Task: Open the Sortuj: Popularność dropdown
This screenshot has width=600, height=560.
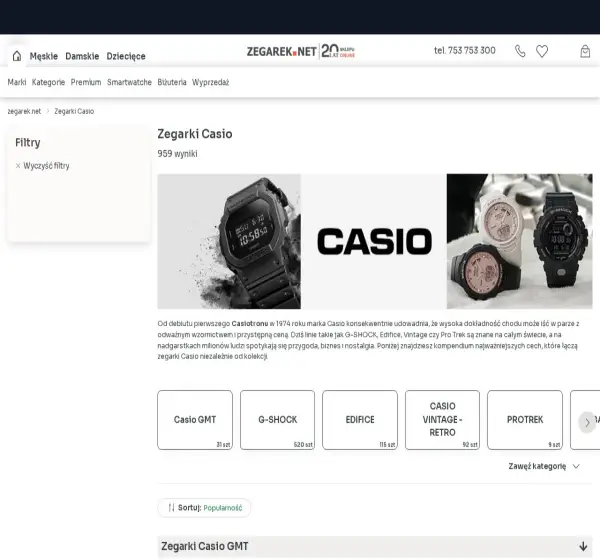Action: pos(204,508)
